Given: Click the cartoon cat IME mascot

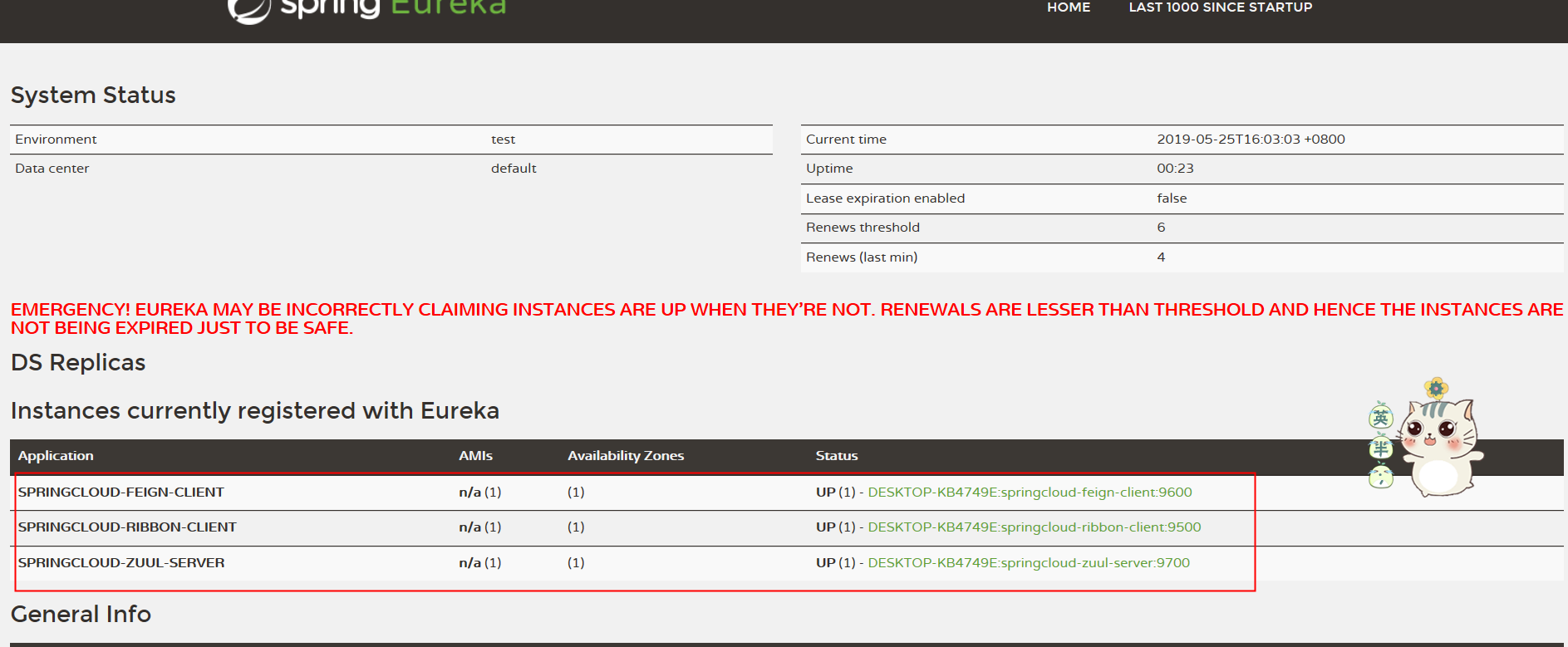Looking at the screenshot, I should [x=1441, y=440].
